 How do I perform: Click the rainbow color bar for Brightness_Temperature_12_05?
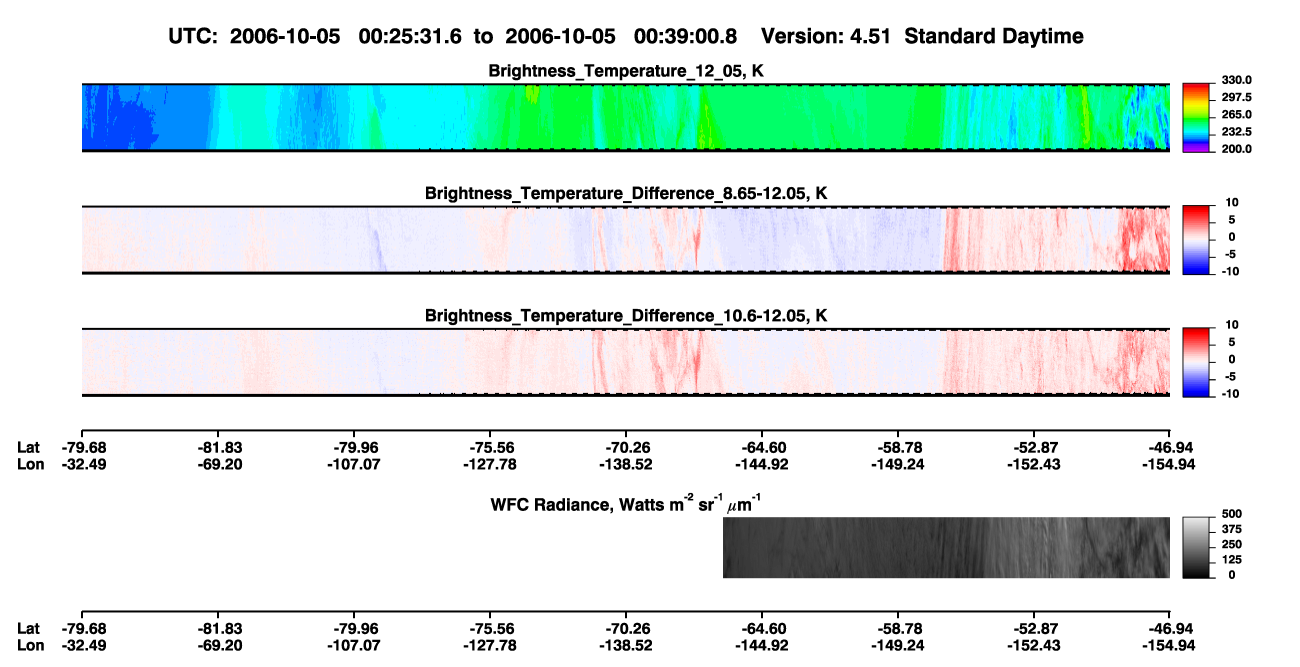click(x=1196, y=117)
